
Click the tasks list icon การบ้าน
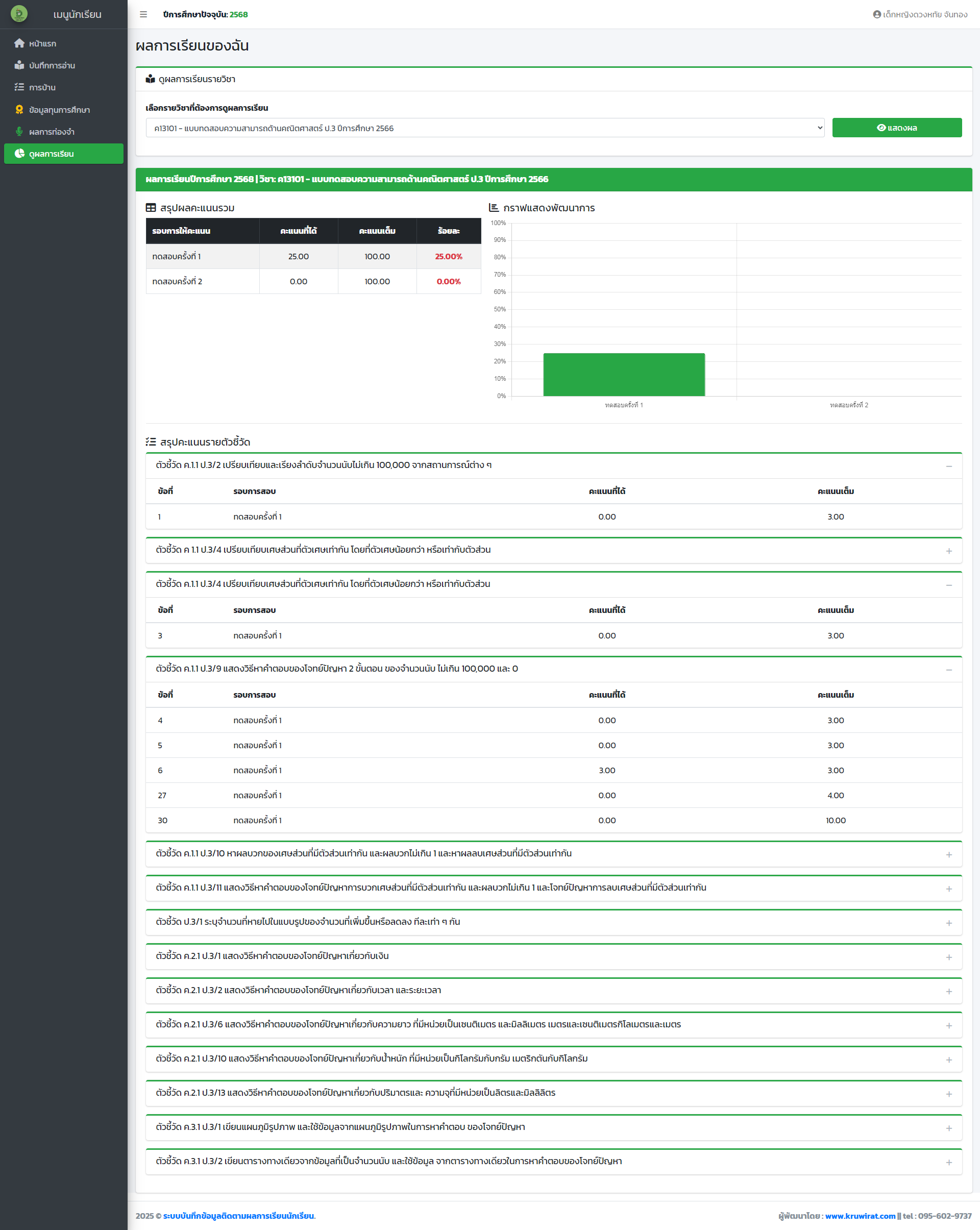point(19,87)
